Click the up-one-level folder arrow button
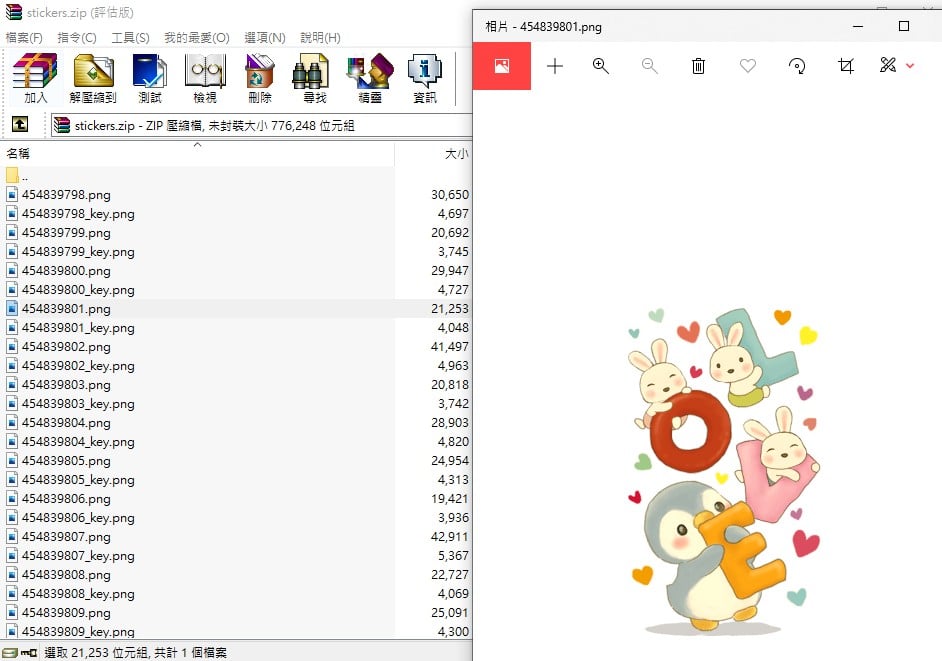 click(20, 124)
